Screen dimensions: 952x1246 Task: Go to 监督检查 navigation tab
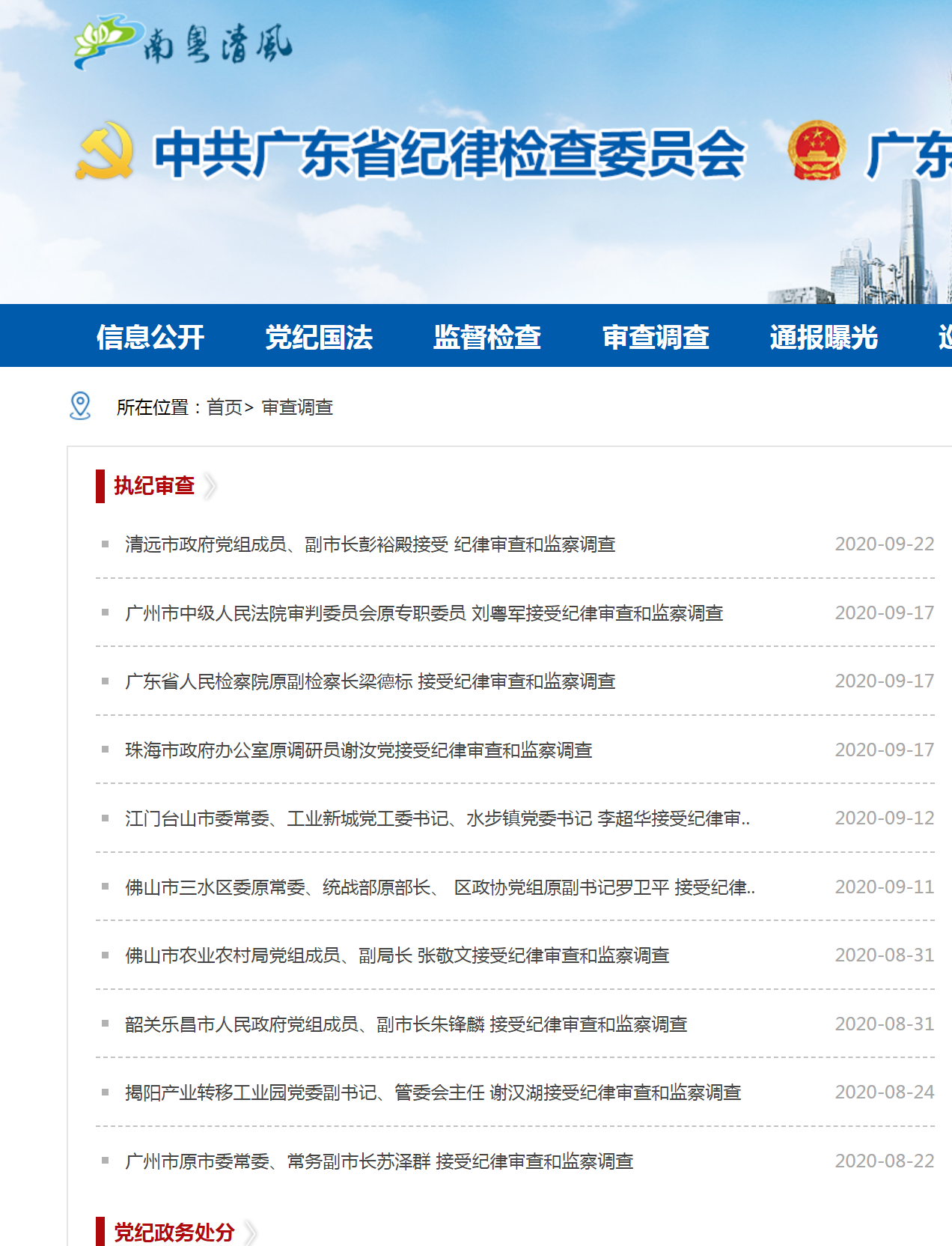pos(487,337)
